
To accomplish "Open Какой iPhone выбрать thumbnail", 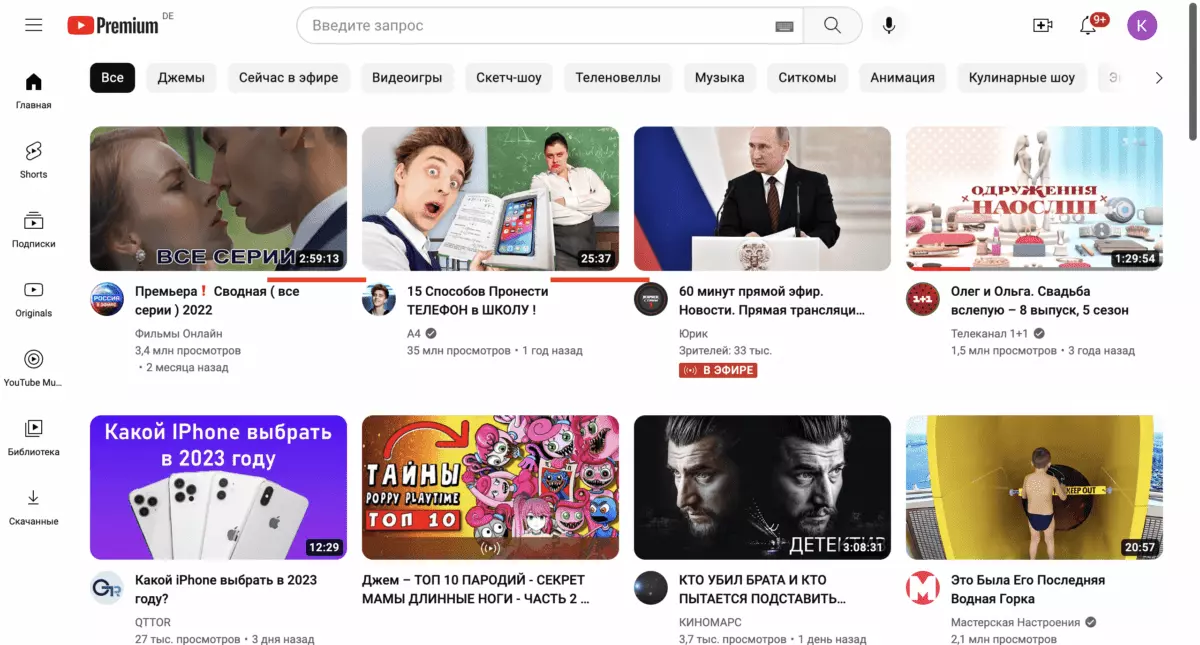I will click(218, 487).
